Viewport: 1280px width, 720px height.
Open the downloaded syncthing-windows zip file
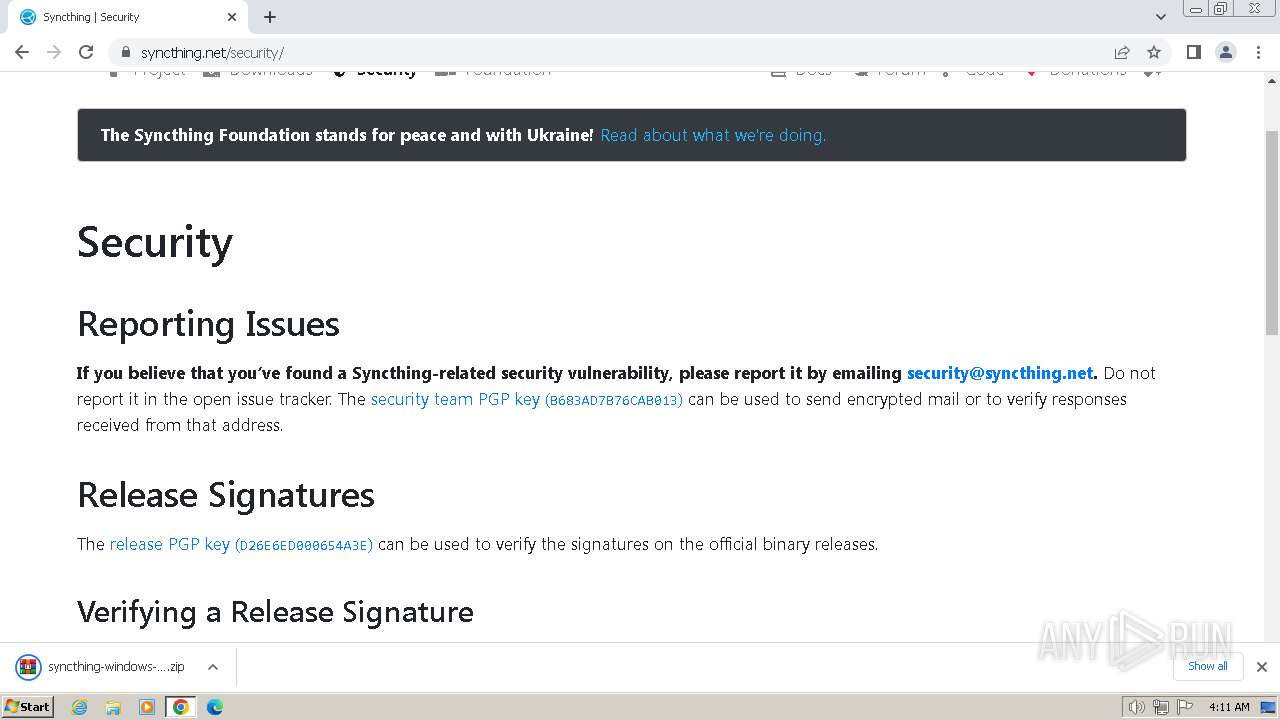[x=116, y=667]
